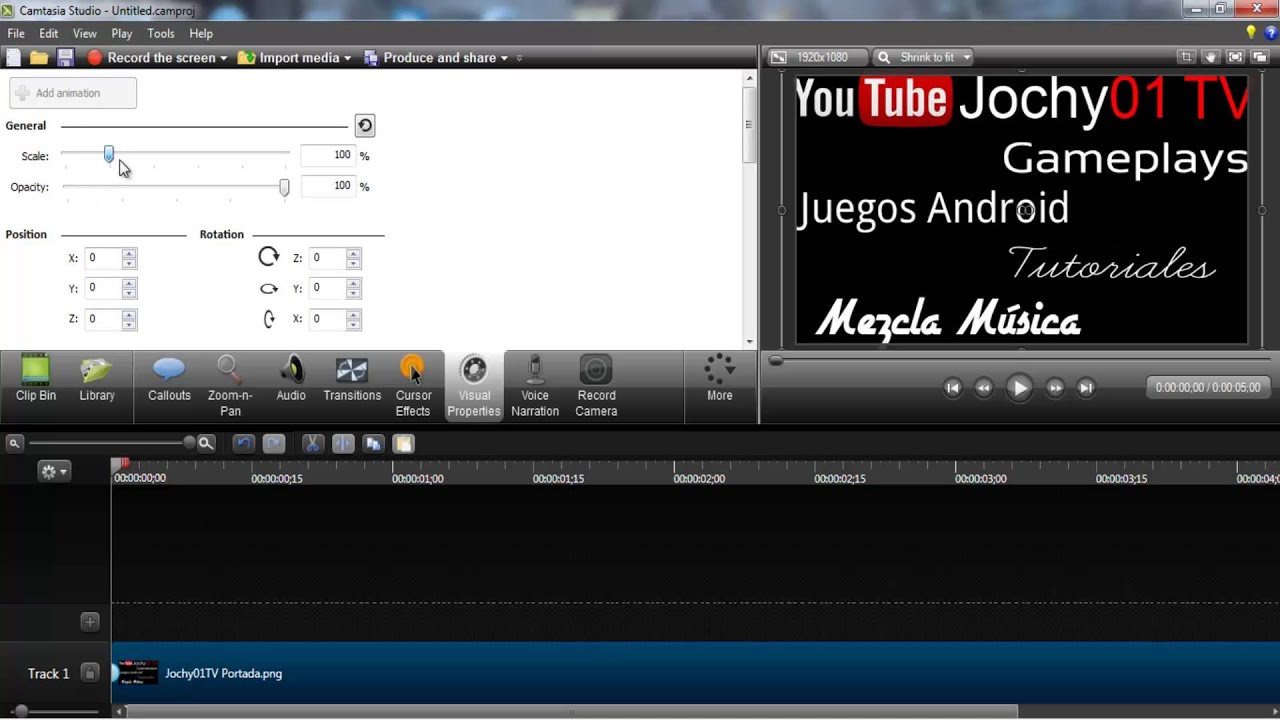Viewport: 1280px width, 720px height.
Task: Jump to previous clip in preview
Action: click(x=953, y=388)
